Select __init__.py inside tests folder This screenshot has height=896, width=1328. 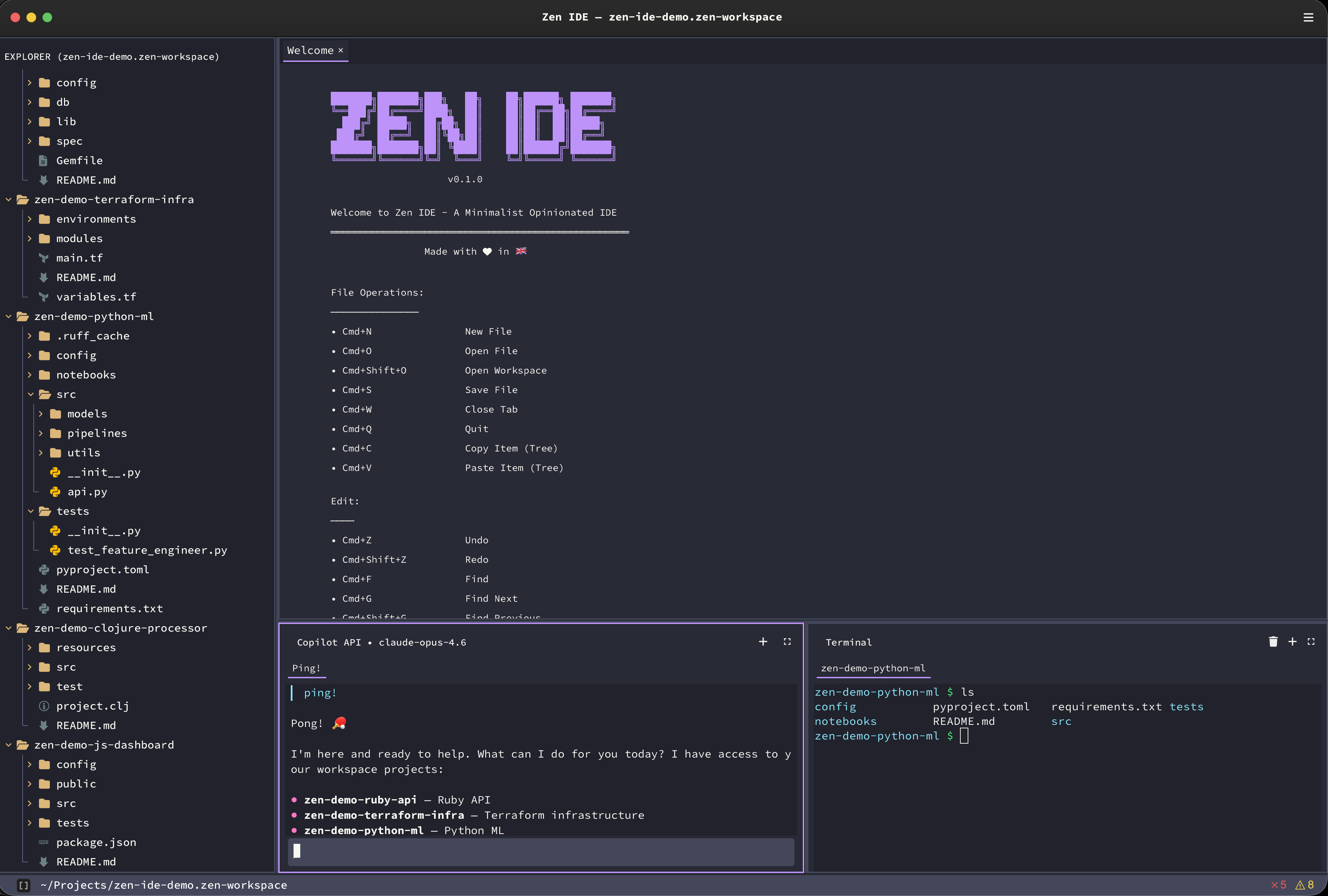tap(103, 531)
